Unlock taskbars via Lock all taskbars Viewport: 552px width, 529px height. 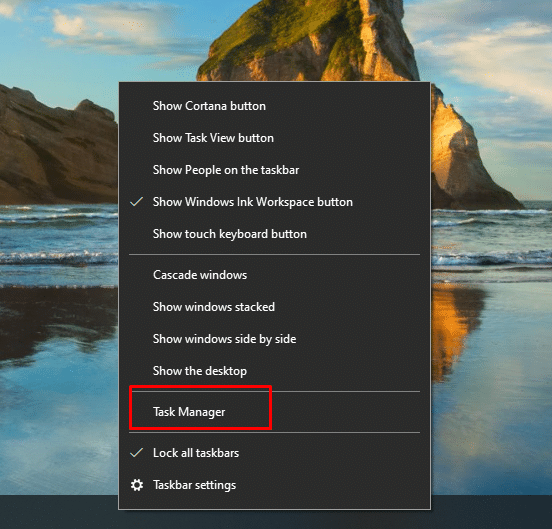(x=274, y=453)
